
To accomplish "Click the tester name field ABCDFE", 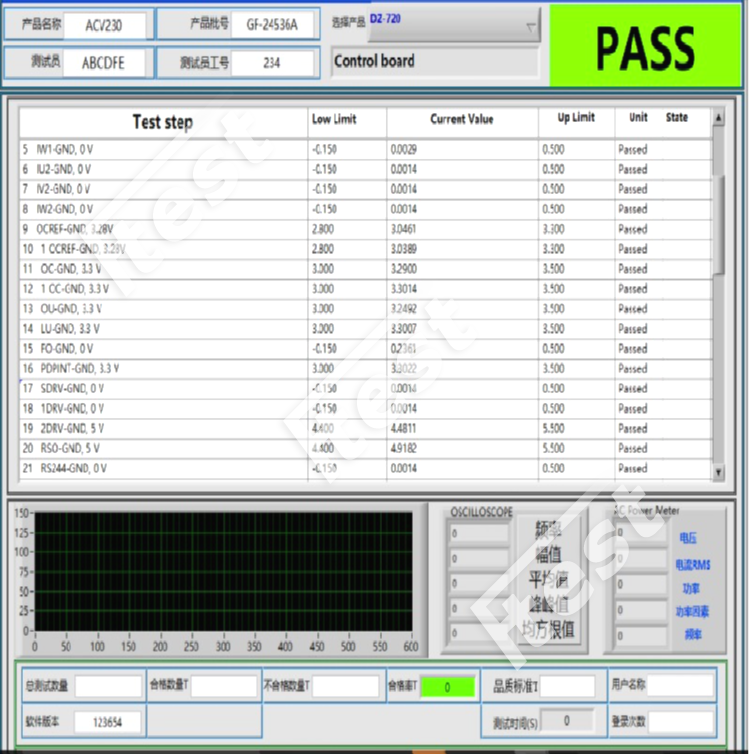I will (x=109, y=62).
